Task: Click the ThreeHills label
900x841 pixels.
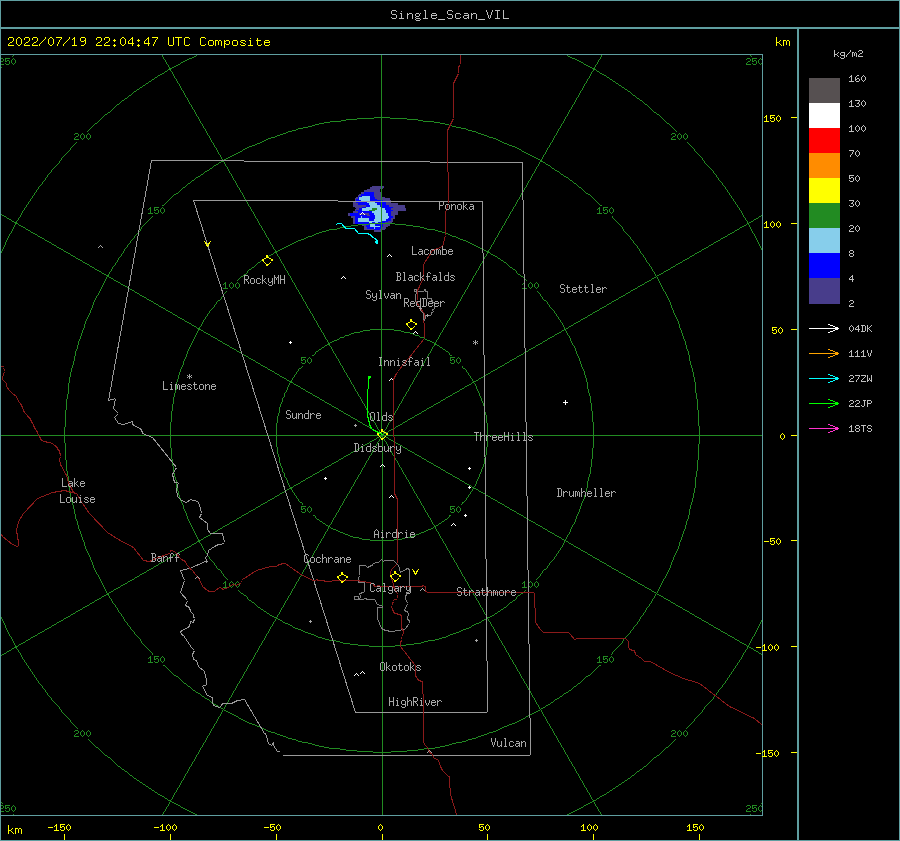Action: click(x=503, y=437)
